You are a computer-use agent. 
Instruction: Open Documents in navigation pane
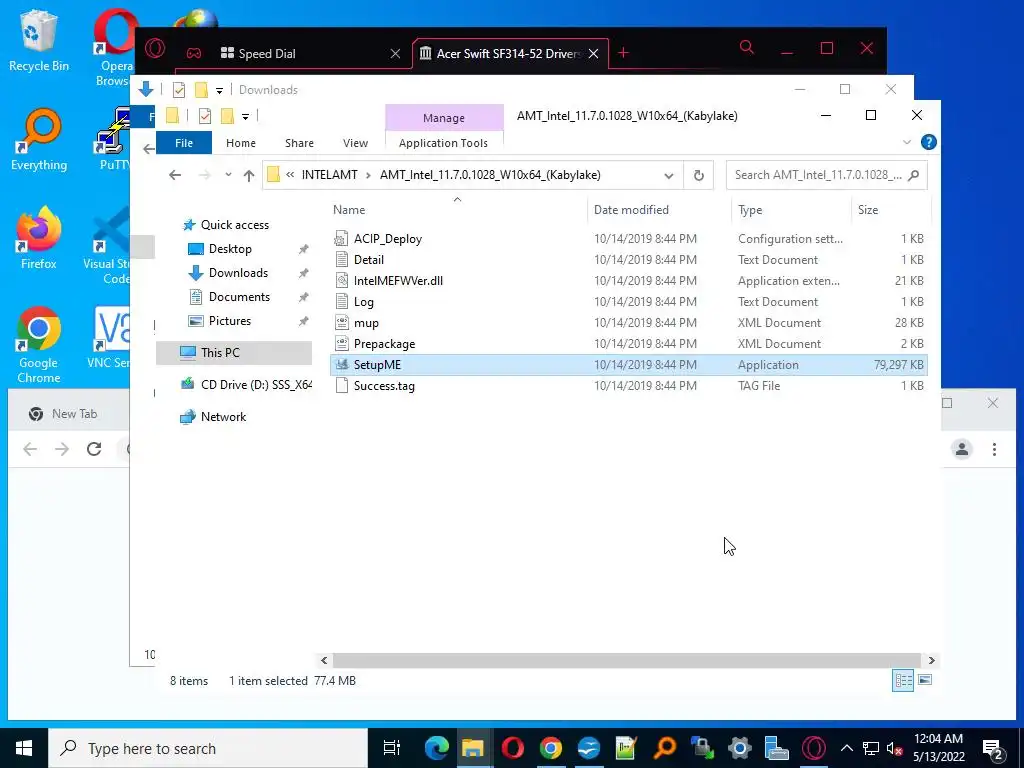[x=239, y=297]
